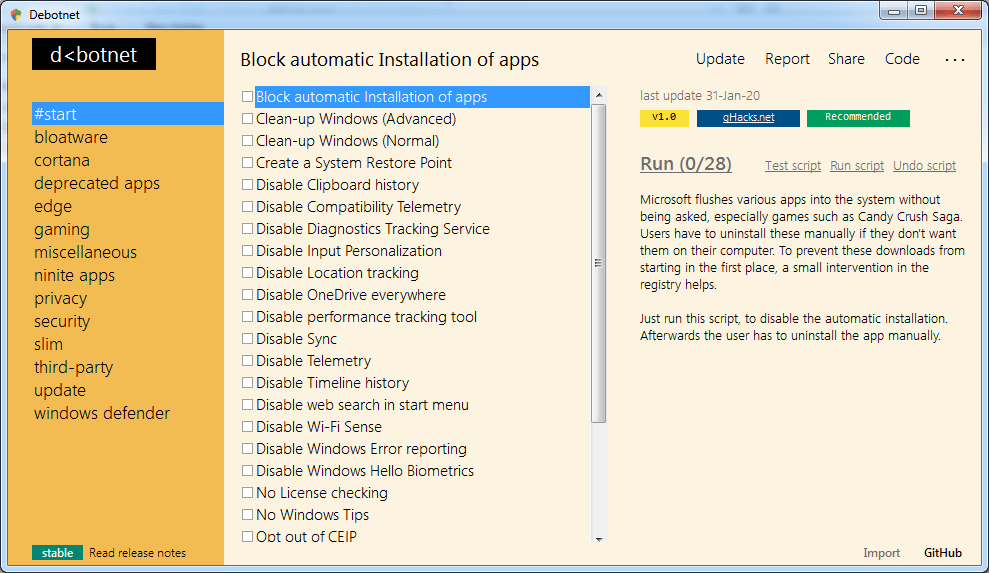Click the stable release badge
This screenshot has width=989, height=573.
pos(57,553)
